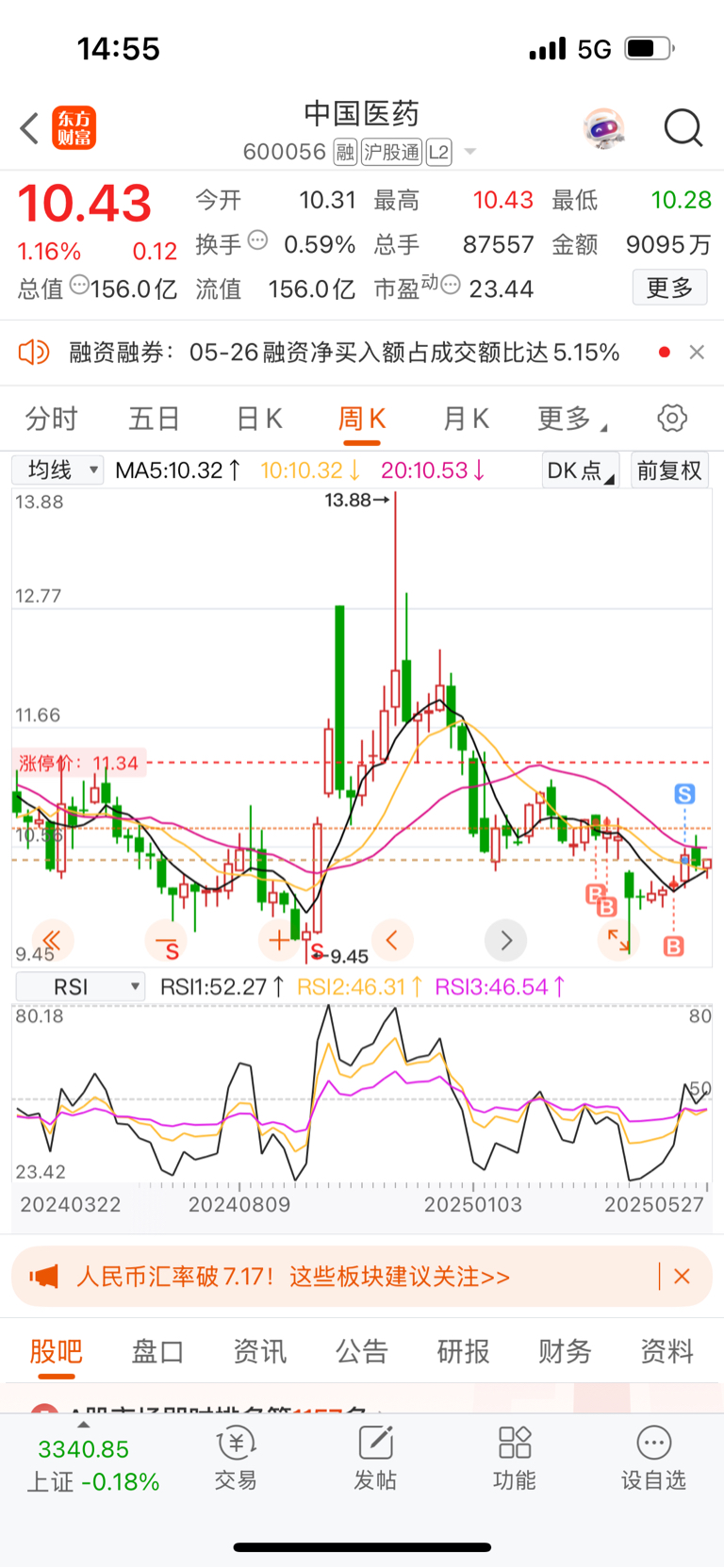Tap the 总值 info bubble icon
This screenshot has width=724, height=1568.
[79, 284]
